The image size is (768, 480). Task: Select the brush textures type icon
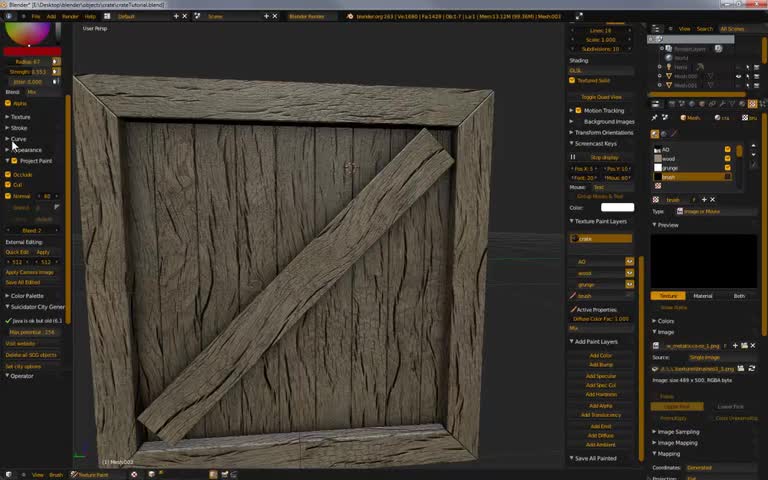[x=674, y=134]
